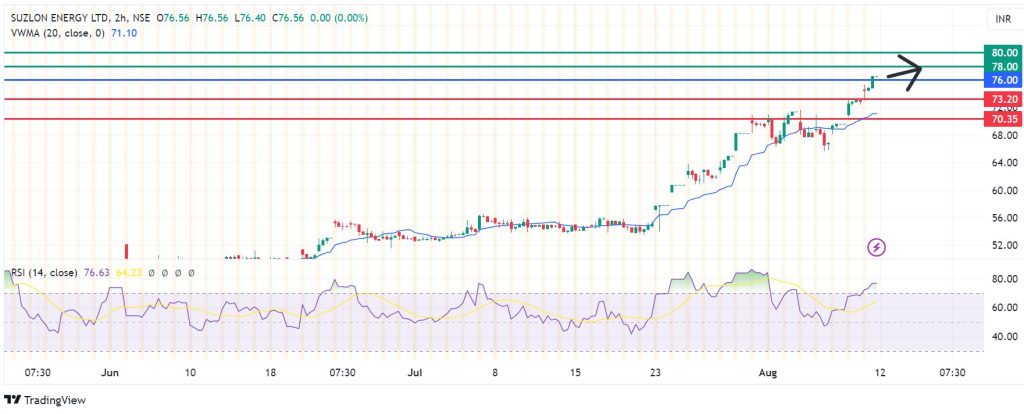Image resolution: width=1024 pixels, height=414 pixels.
Task: Click the purple lightning bolt icon
Action: coord(876,247)
